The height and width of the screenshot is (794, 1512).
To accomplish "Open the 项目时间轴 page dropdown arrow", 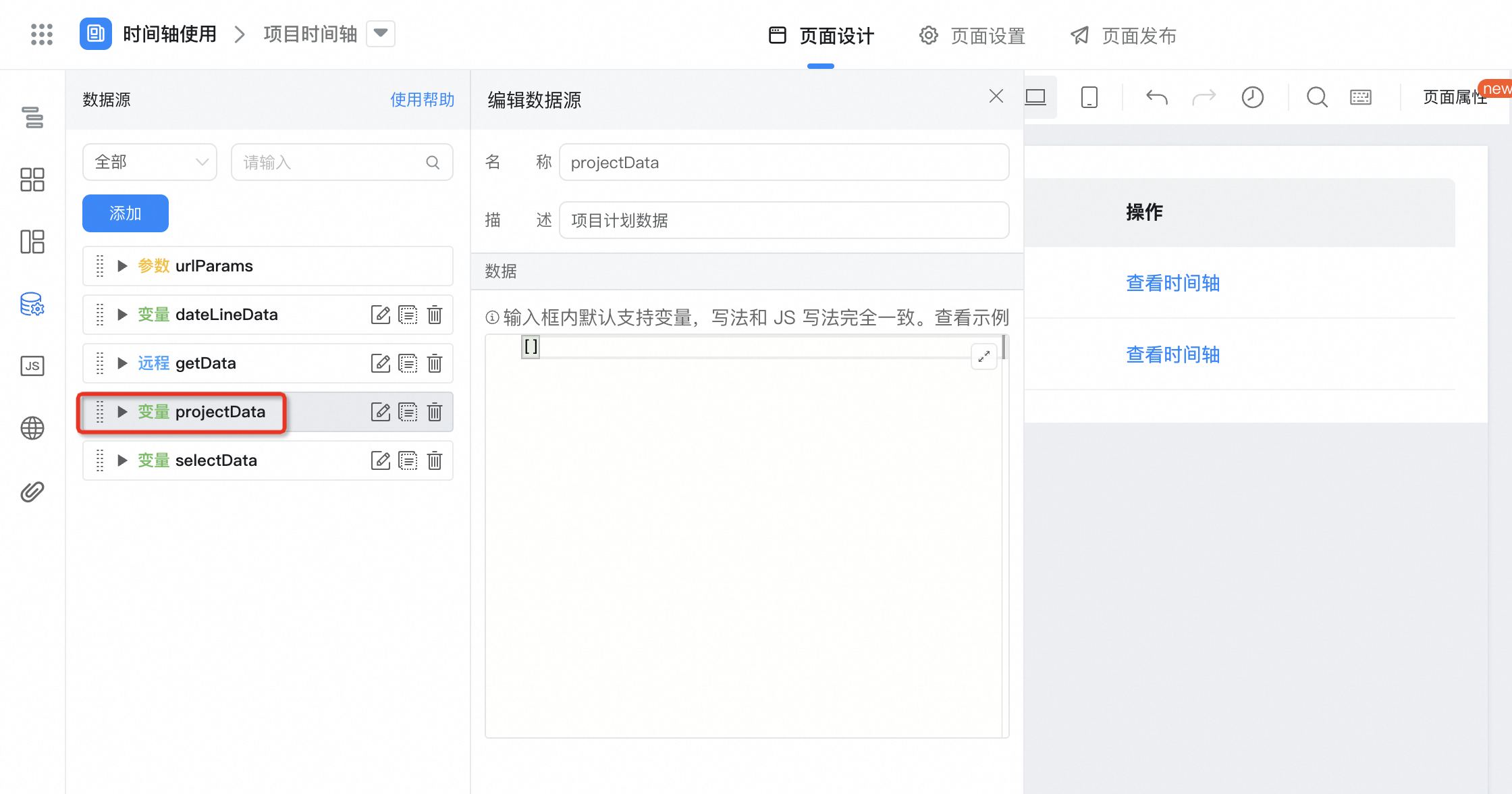I will pos(381,33).
